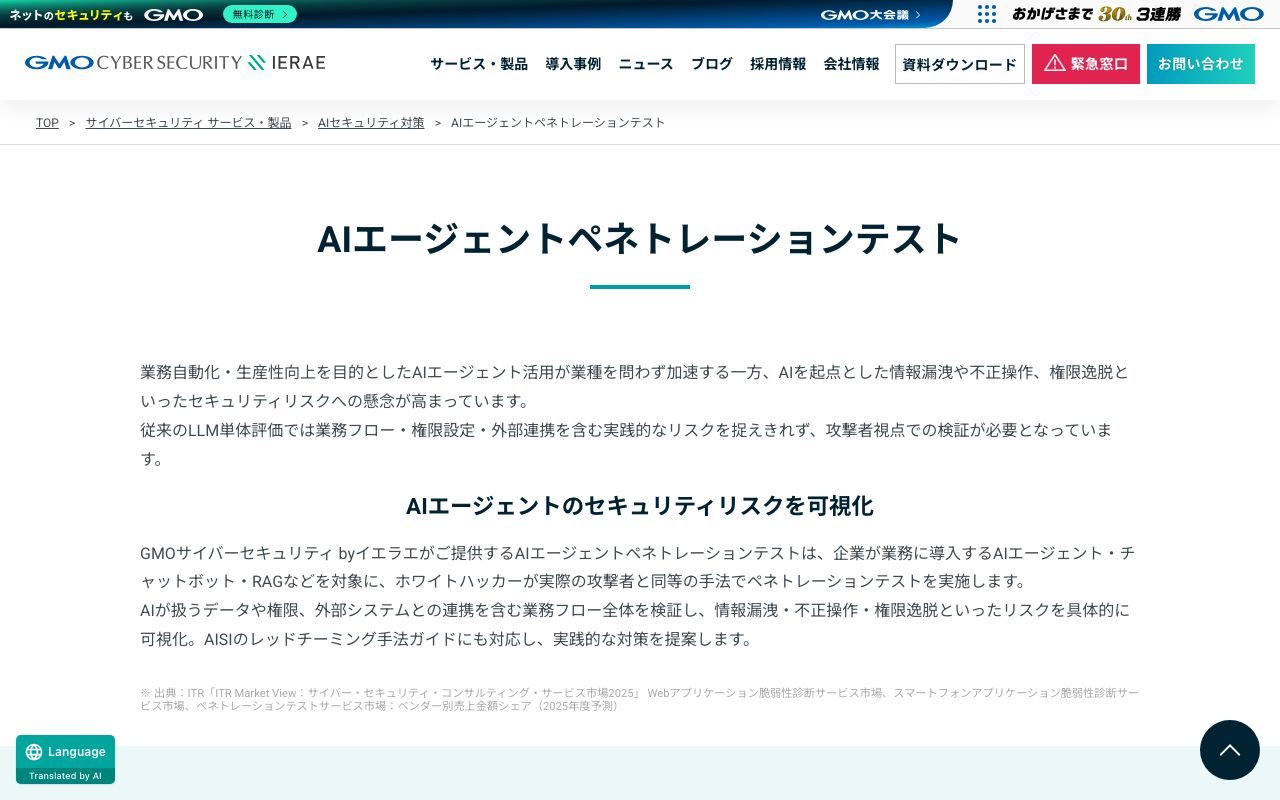Viewport: 1280px width, 800px height.
Task: Open the 会社情報 menu item
Action: point(852,64)
